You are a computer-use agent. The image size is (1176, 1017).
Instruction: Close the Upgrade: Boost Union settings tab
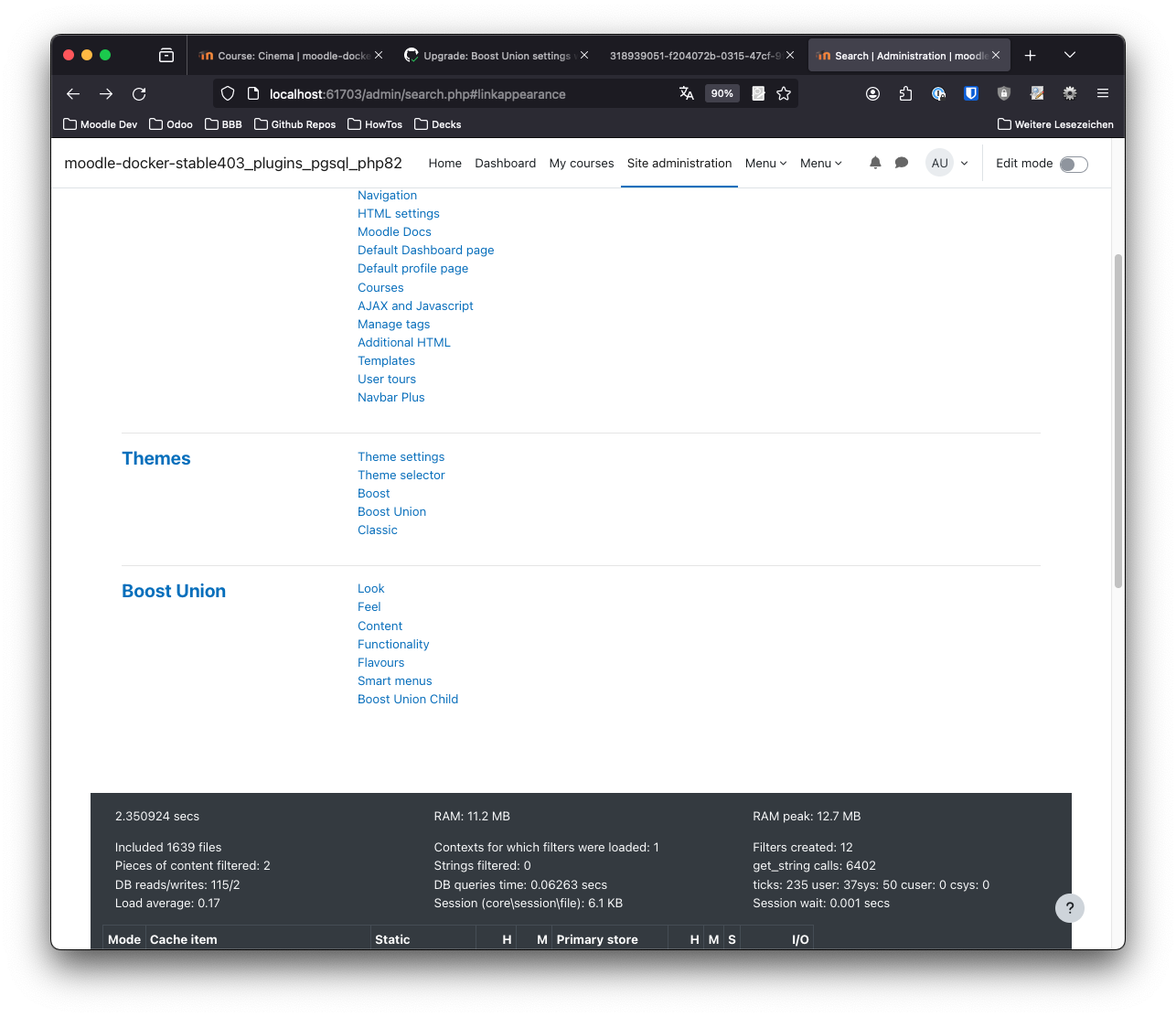(x=584, y=56)
